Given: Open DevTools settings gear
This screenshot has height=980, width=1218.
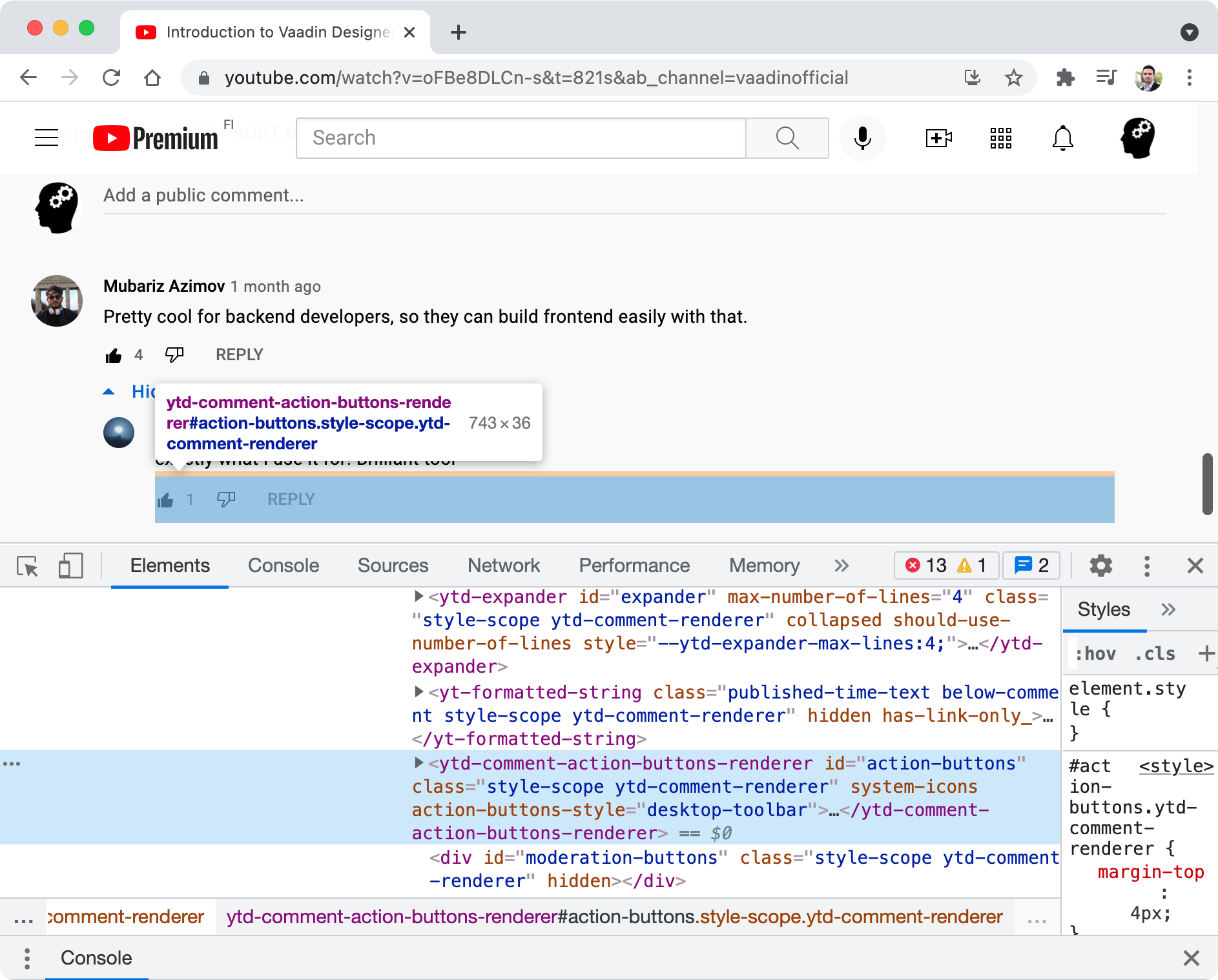Looking at the screenshot, I should [1100, 566].
